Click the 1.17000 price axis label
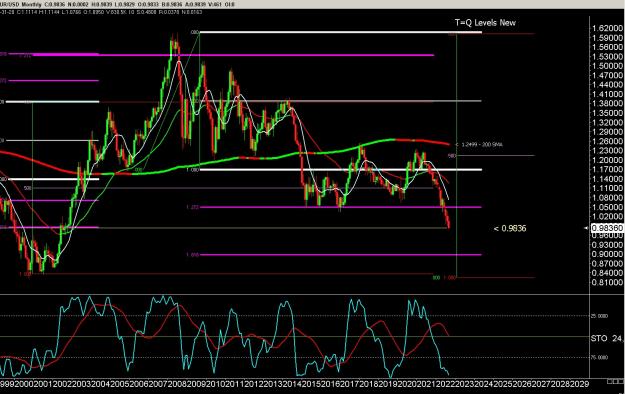The width and height of the screenshot is (625, 394). pyautogui.click(x=607, y=170)
